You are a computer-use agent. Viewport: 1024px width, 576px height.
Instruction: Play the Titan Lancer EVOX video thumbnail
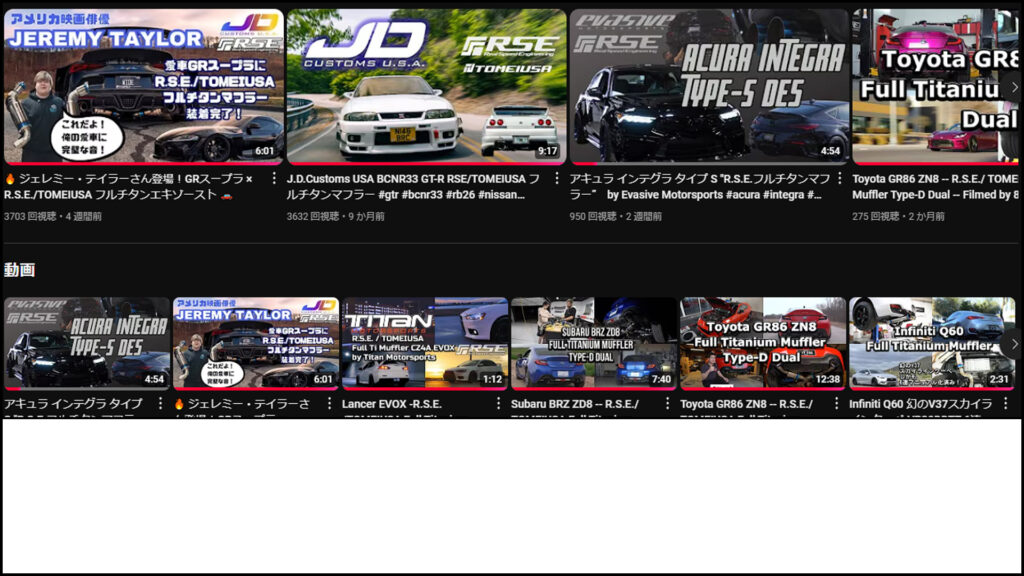point(425,343)
